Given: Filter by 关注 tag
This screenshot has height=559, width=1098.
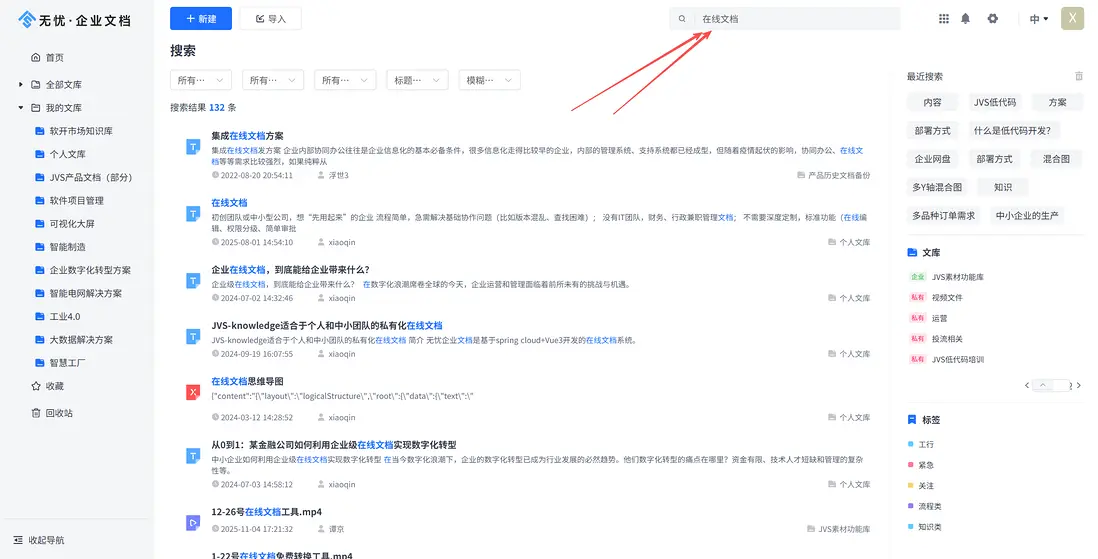Looking at the screenshot, I should click(926, 485).
